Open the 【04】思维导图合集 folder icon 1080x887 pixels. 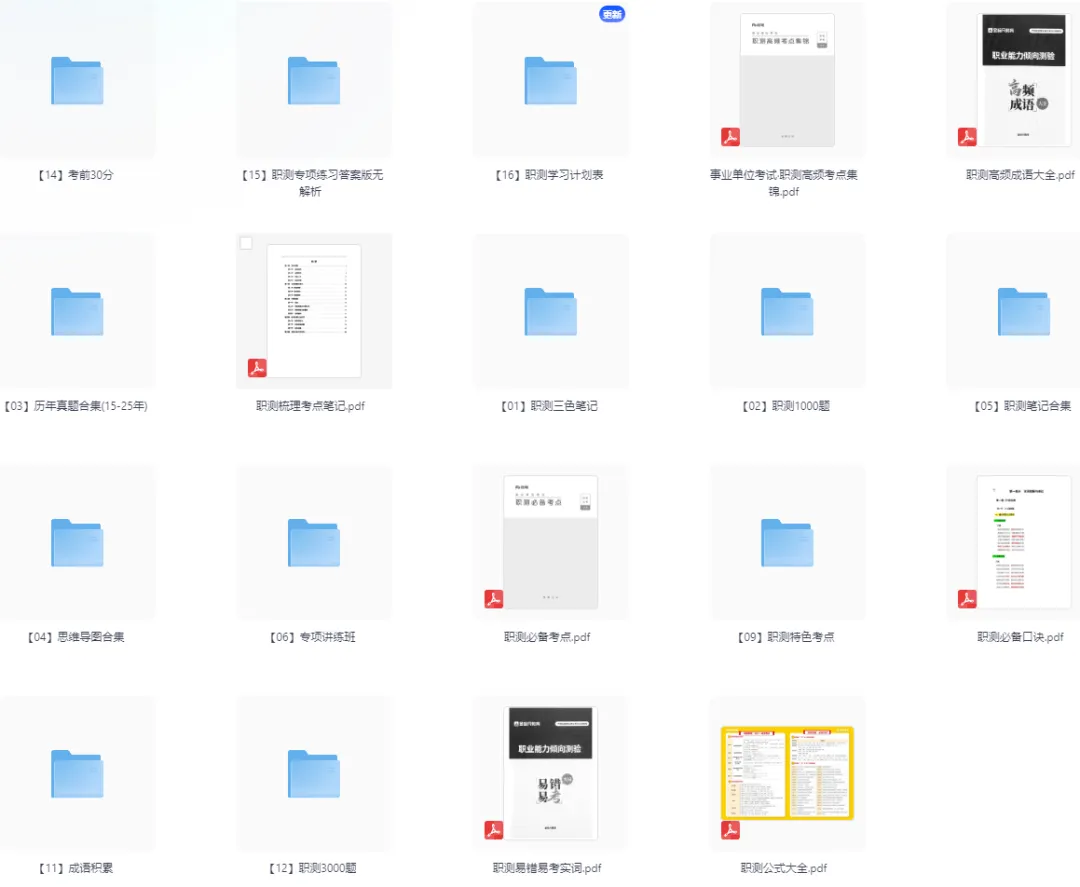pos(77,543)
